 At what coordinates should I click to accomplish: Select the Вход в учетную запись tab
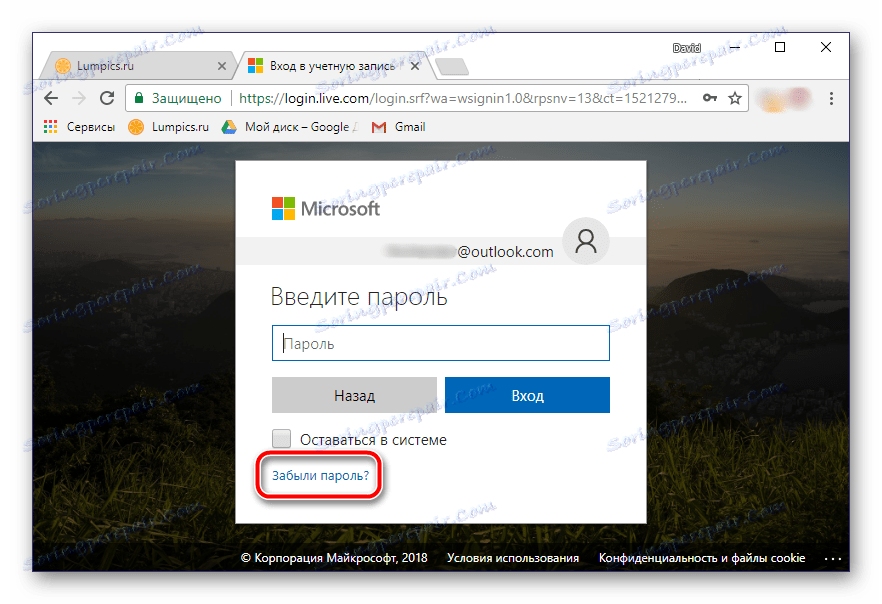332,66
